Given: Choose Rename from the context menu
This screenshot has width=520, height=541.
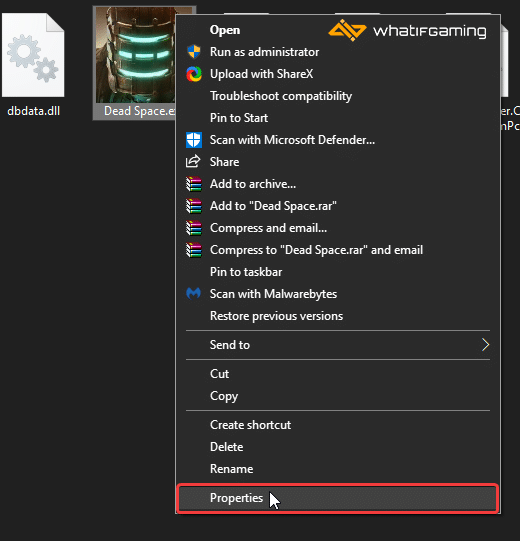Looking at the screenshot, I should (x=338, y=469).
